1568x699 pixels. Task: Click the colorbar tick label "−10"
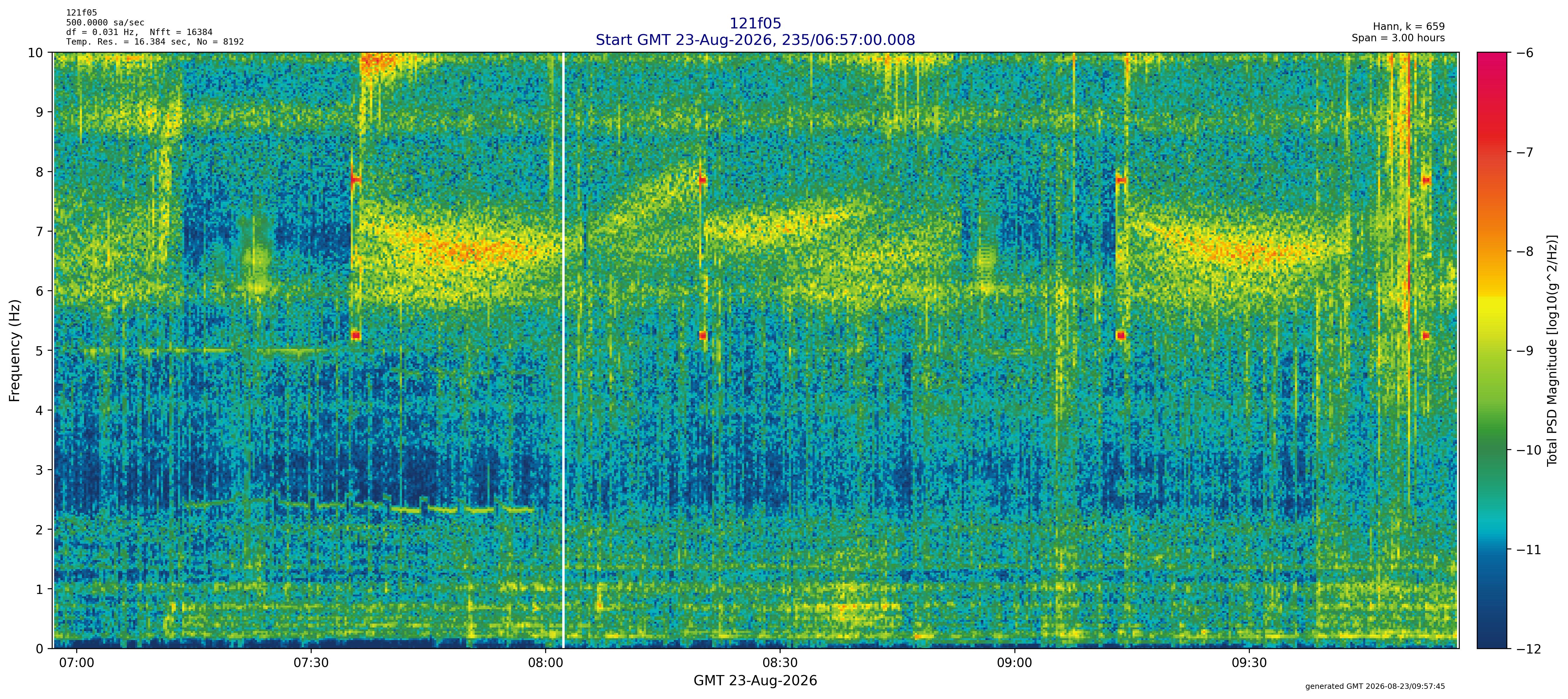[x=1528, y=451]
